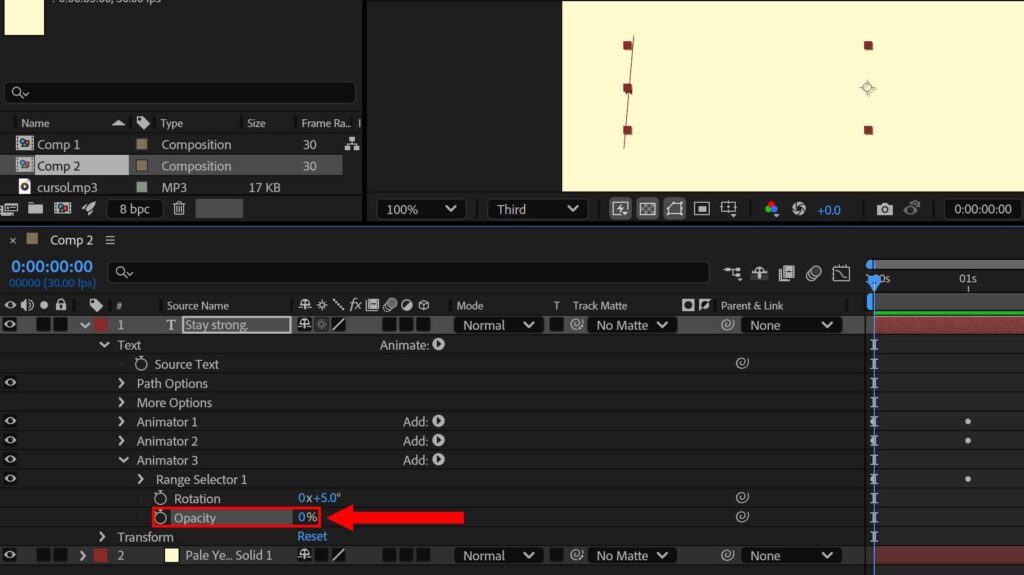Click the Pale Yellow Solid color swatch
This screenshot has width=1024, height=575.
click(172, 555)
